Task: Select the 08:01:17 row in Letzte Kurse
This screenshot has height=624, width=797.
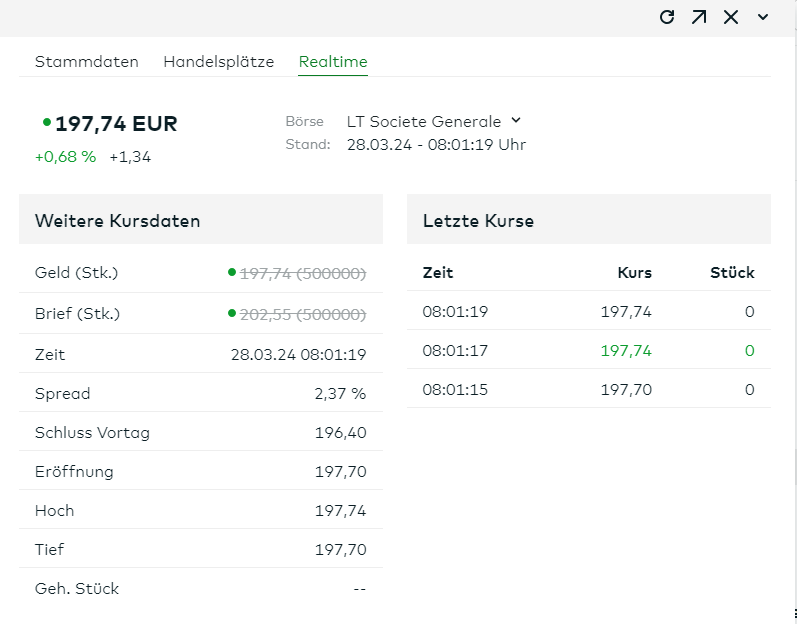Action: 588,351
